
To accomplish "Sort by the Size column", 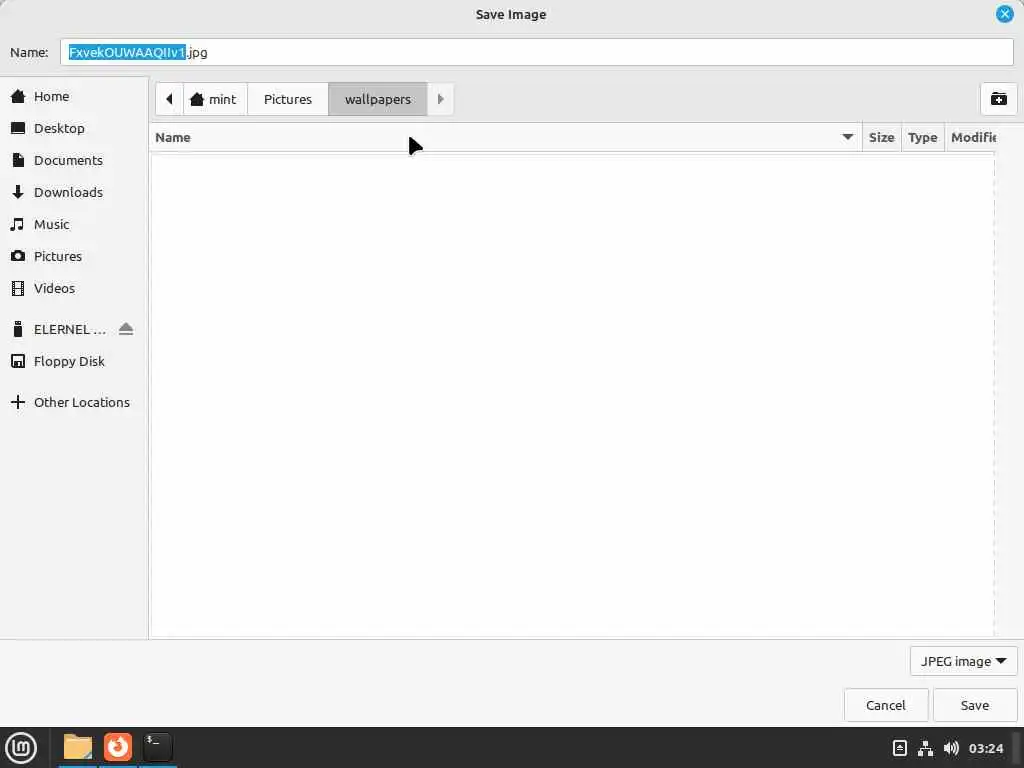I will (882, 138).
